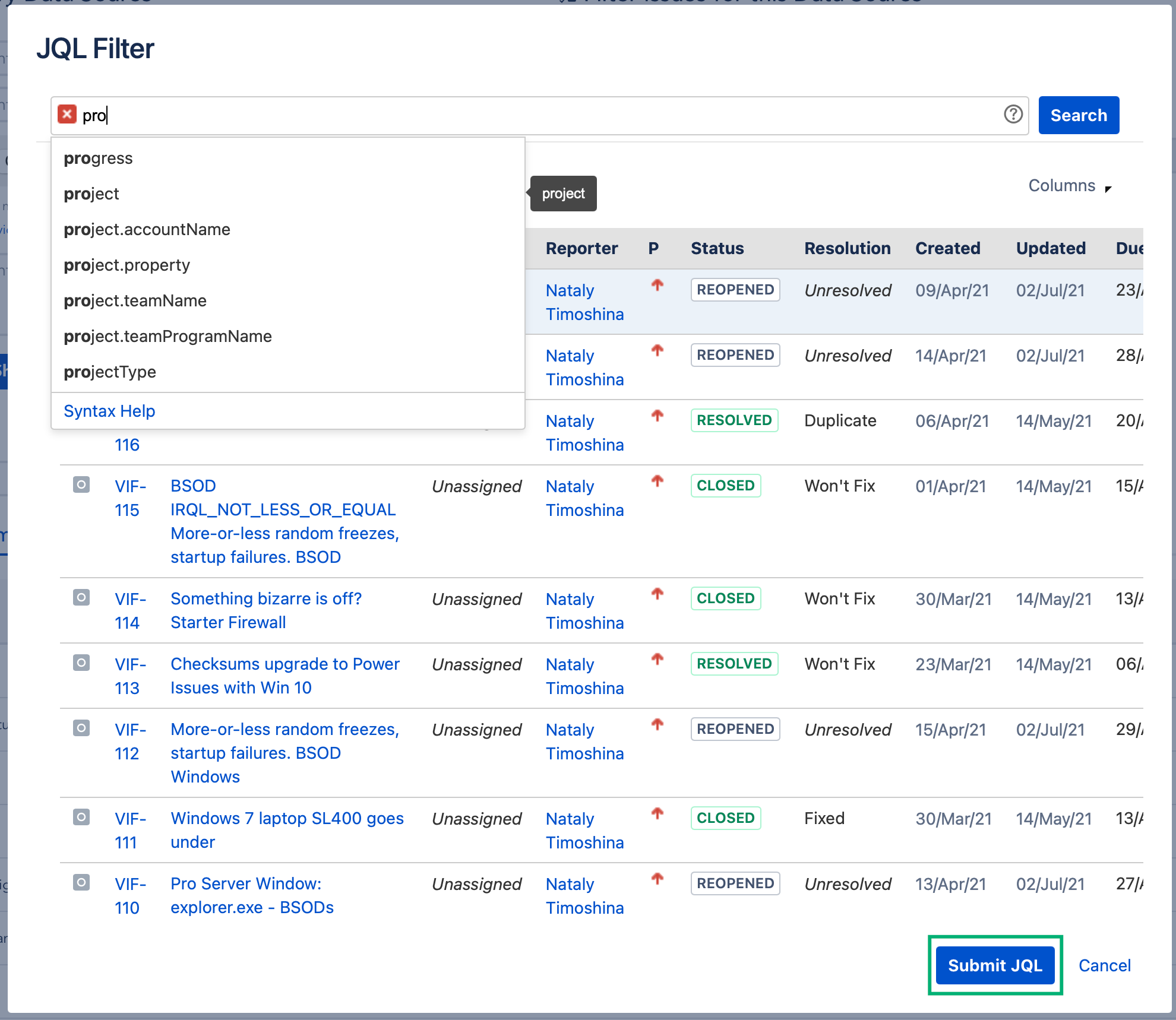Viewport: 1176px width, 1020px height.
Task: Click the priority arrow on the top REOPENED row
Action: point(657,284)
